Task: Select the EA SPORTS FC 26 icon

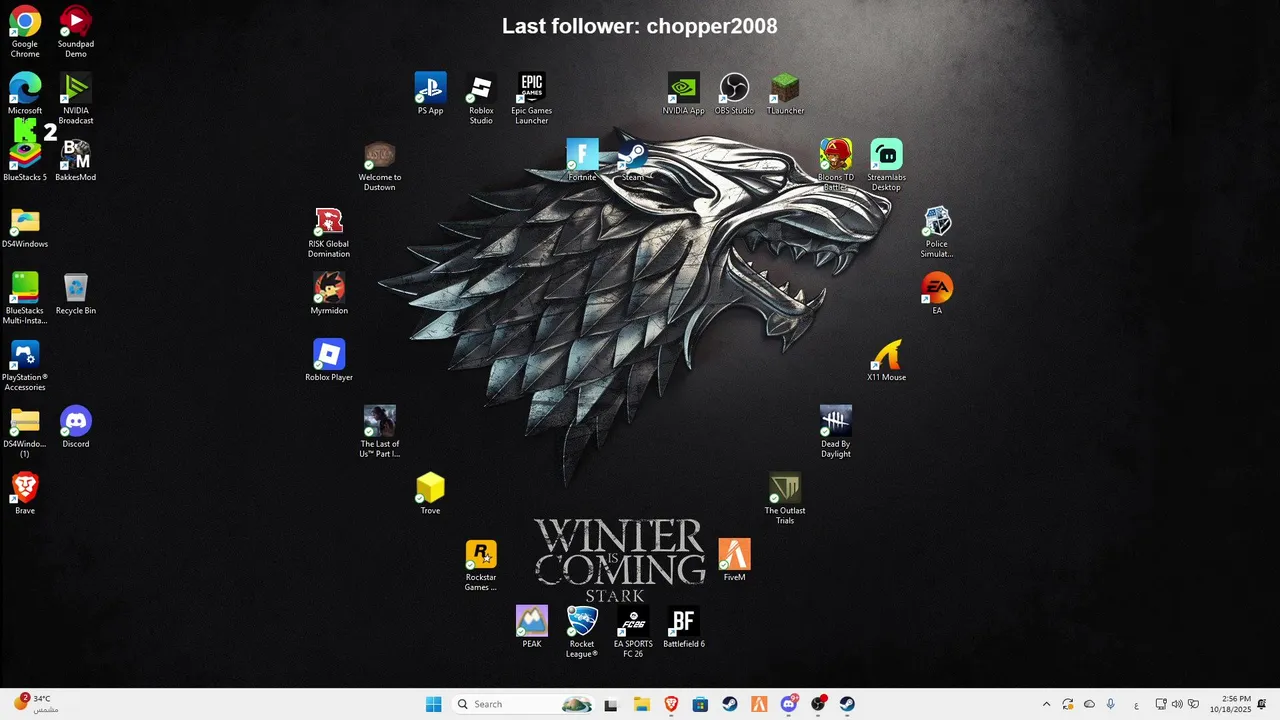Action: pos(633,632)
